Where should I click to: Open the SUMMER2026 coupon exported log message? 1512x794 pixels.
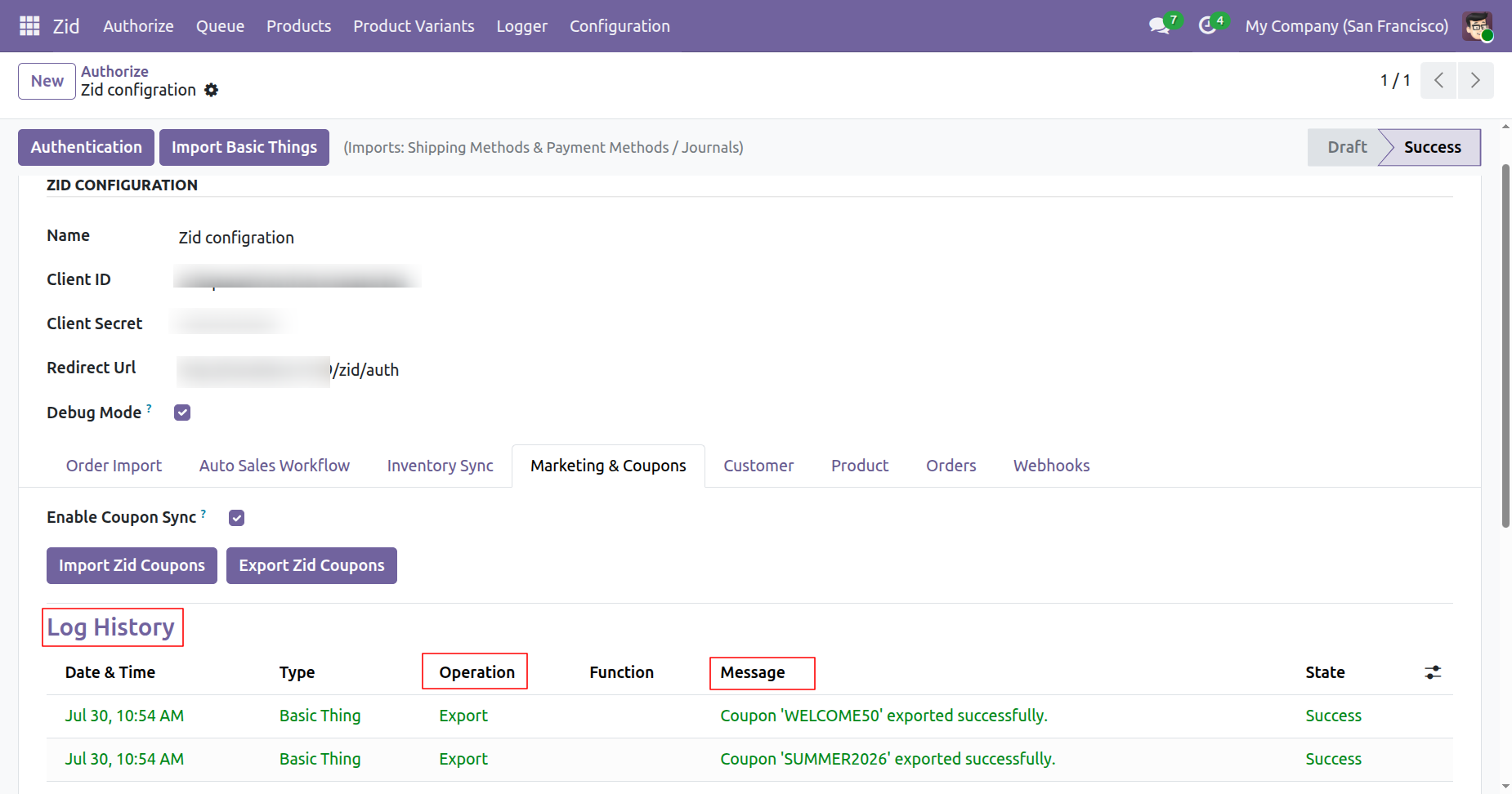(x=888, y=759)
